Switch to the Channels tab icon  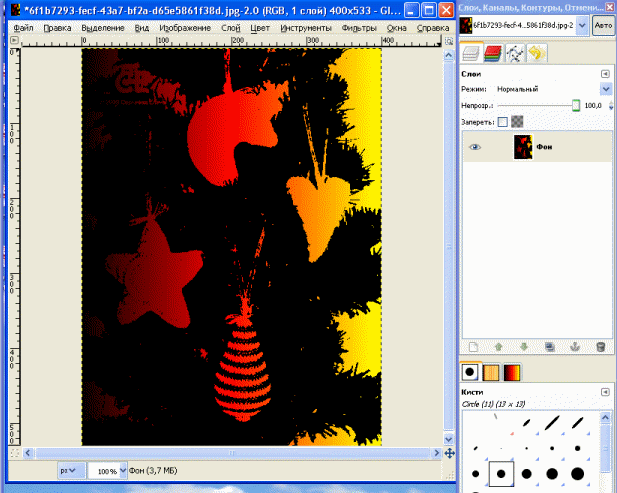pyautogui.click(x=493, y=54)
